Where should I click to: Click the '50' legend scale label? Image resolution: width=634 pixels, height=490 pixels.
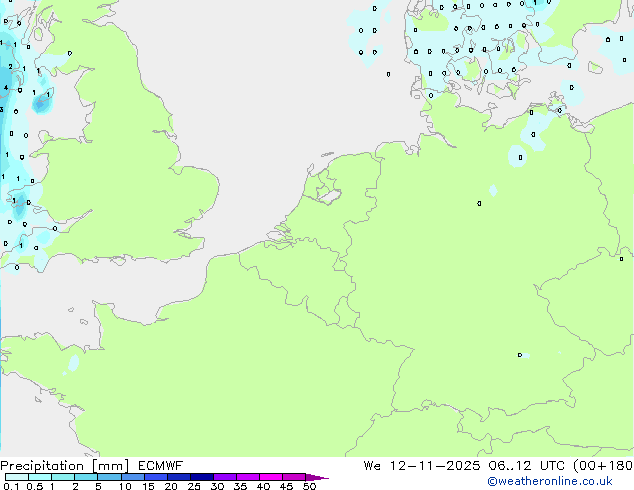point(309,486)
